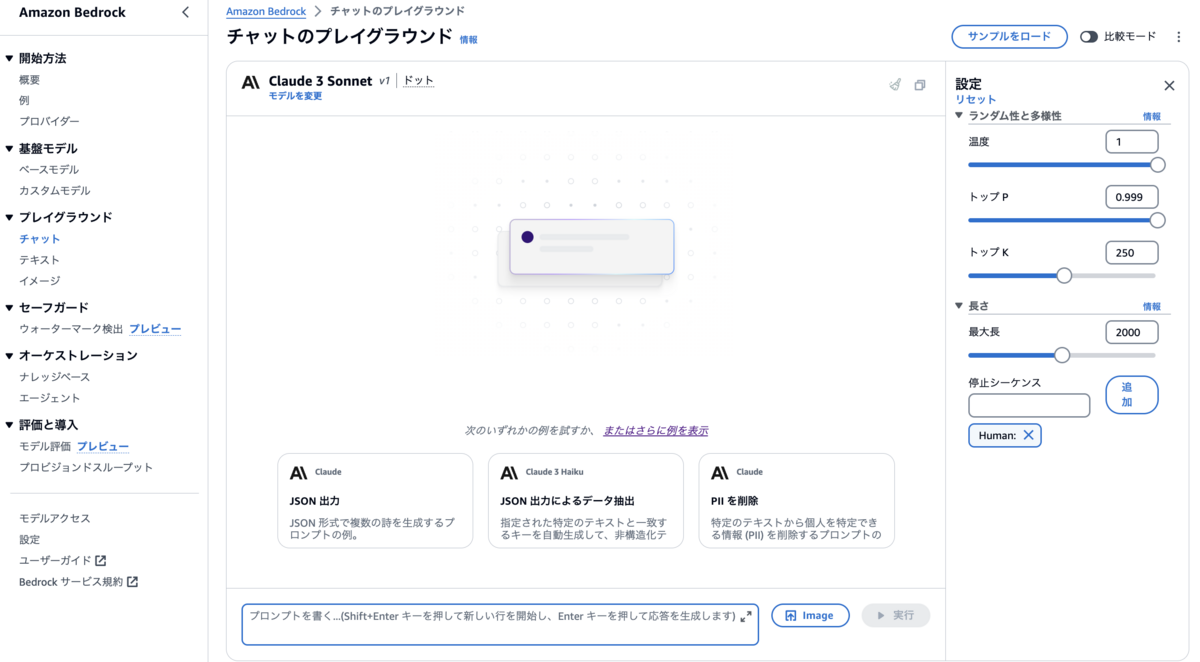
Task: Select チャット playground in sidebar
Action: (x=40, y=239)
